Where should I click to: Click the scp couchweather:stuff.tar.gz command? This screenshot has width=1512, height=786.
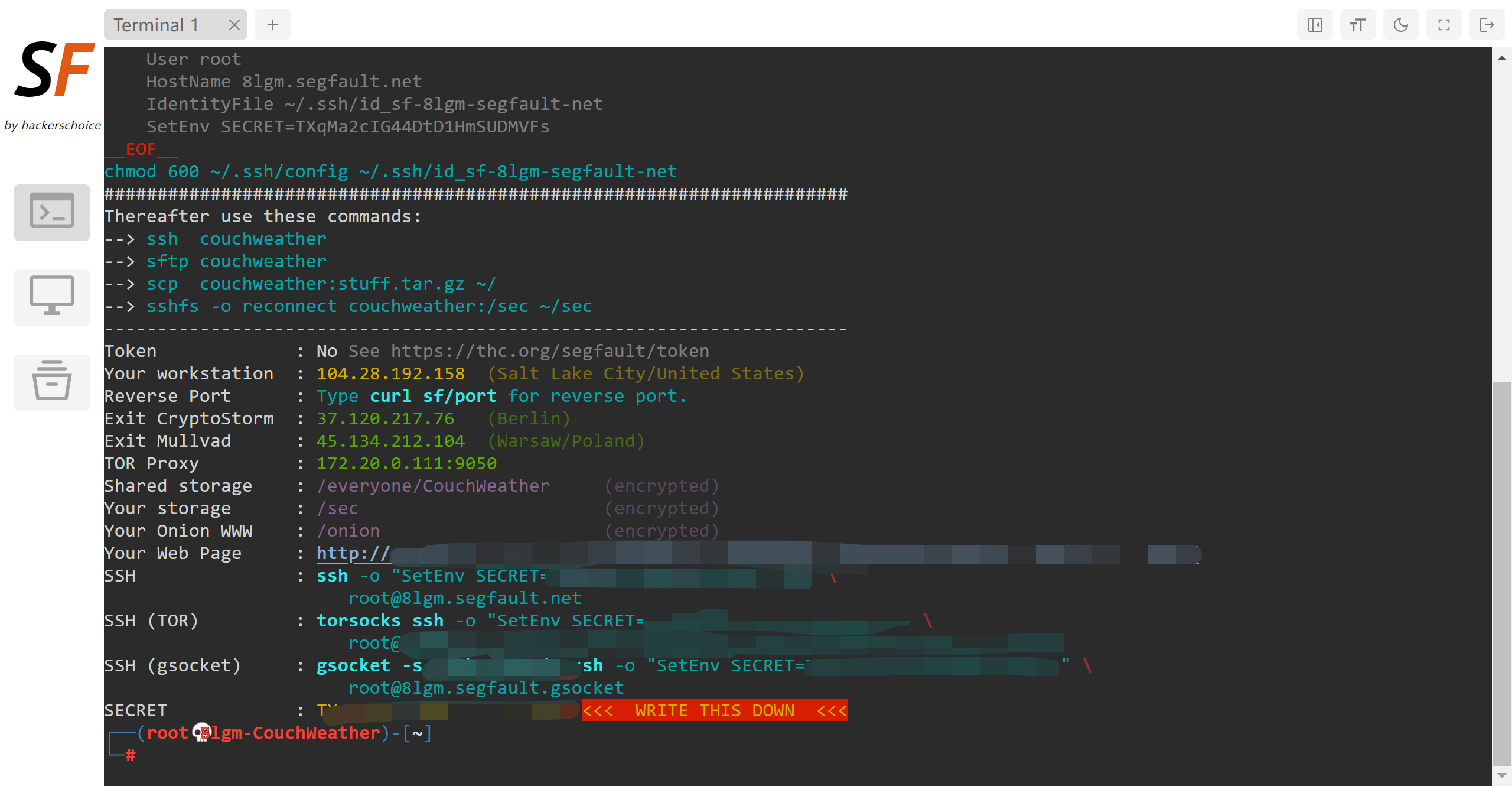tap(321, 284)
